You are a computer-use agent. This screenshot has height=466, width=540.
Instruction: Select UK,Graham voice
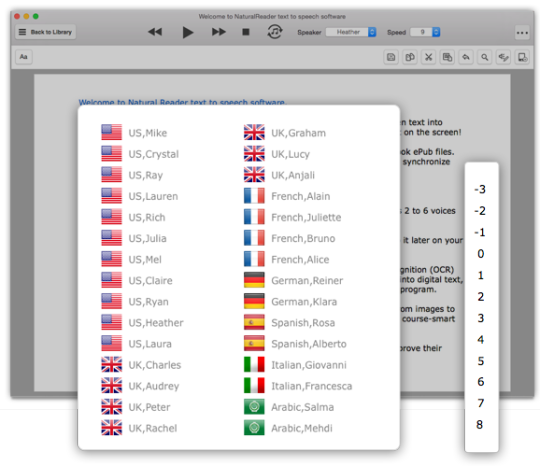coord(285,133)
